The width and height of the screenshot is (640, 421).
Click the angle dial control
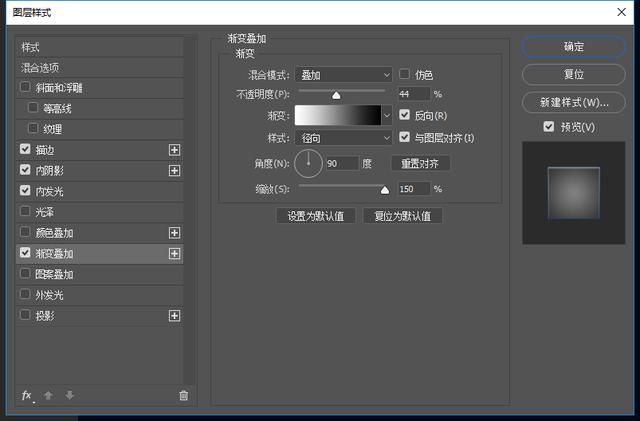[308, 163]
